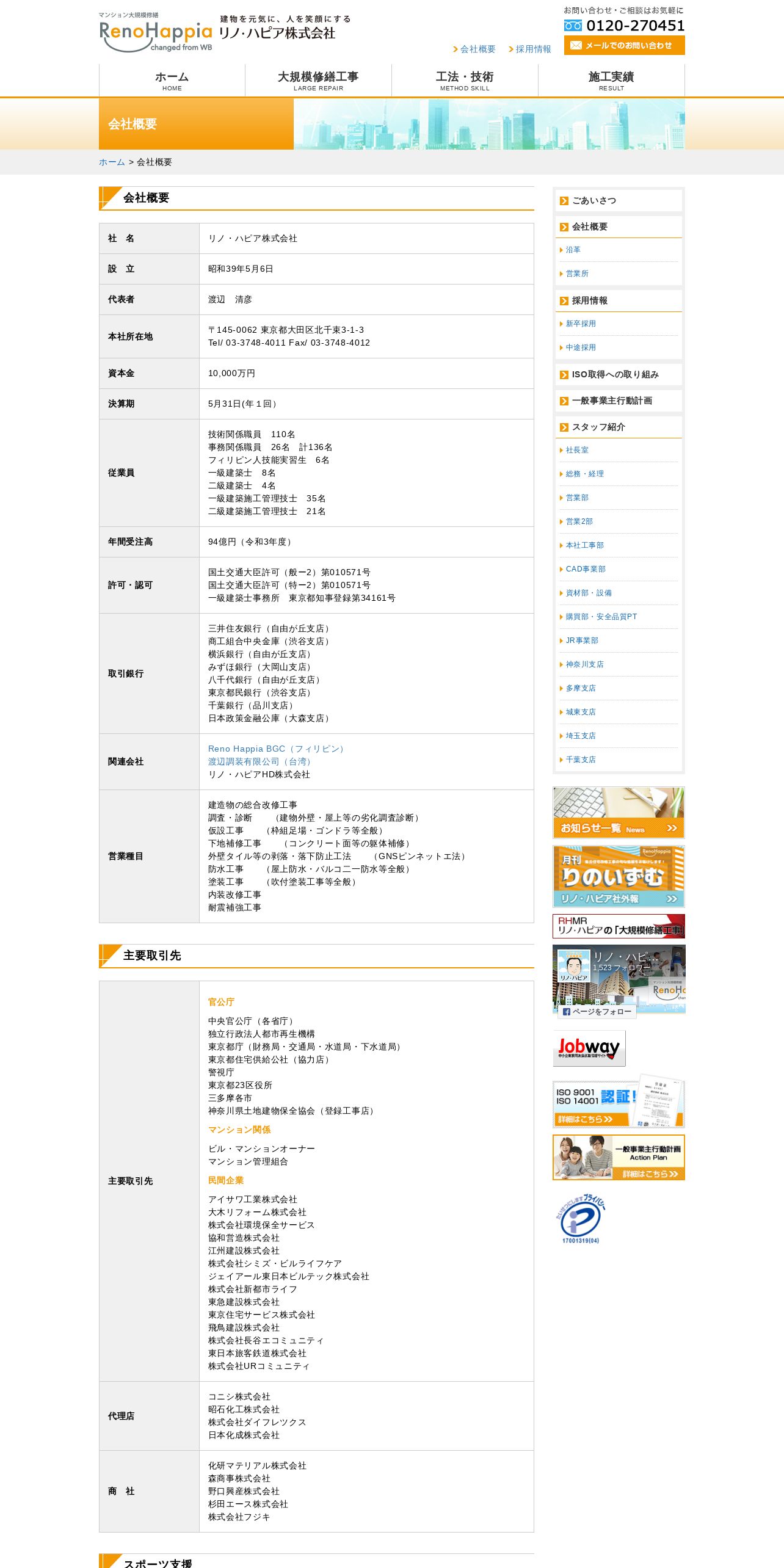
Task: Click the Facebook page widget avatar
Action: point(573,965)
